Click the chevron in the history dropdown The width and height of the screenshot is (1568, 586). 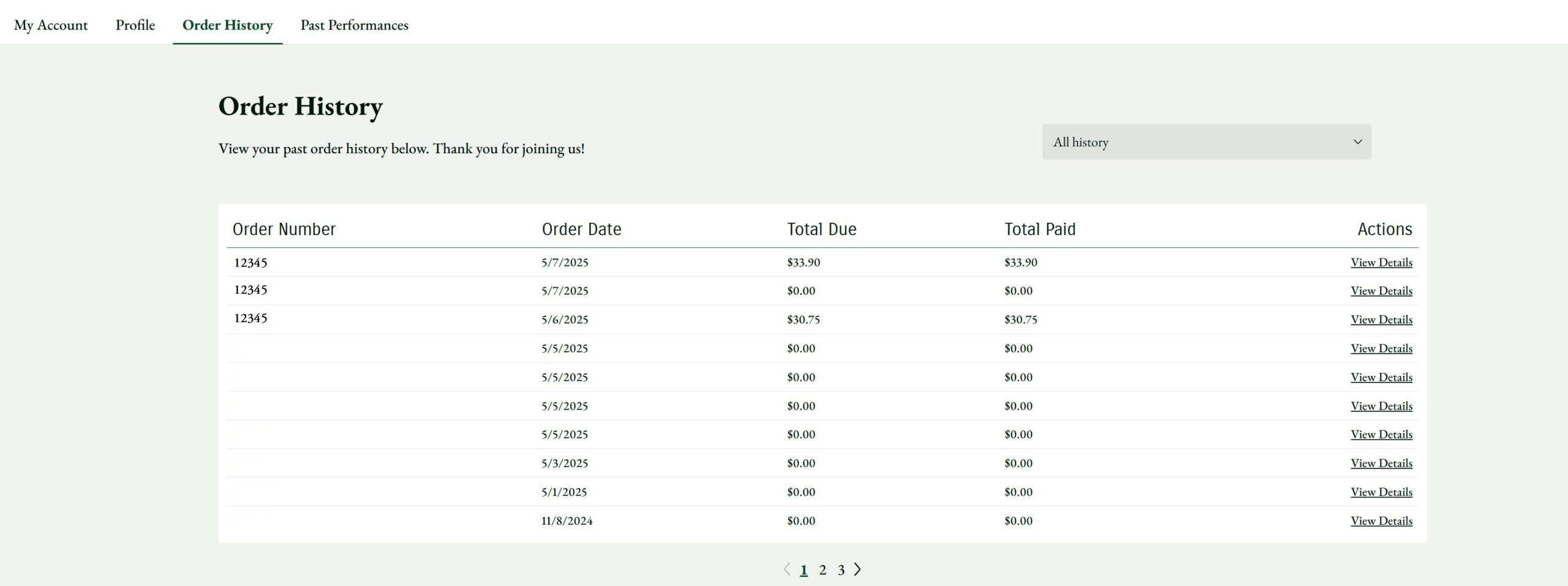point(1357,142)
